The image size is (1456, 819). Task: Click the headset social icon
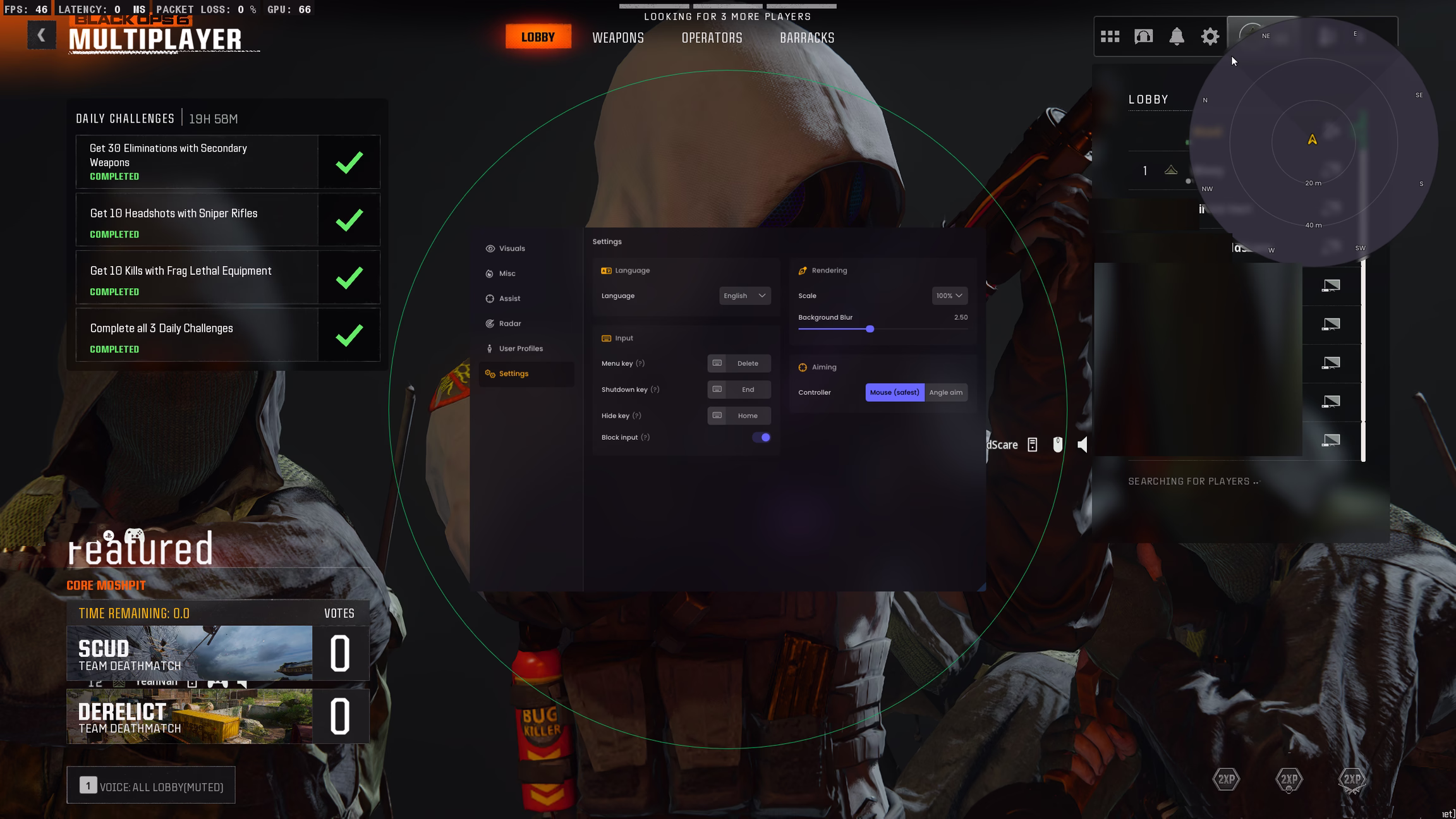click(1143, 37)
